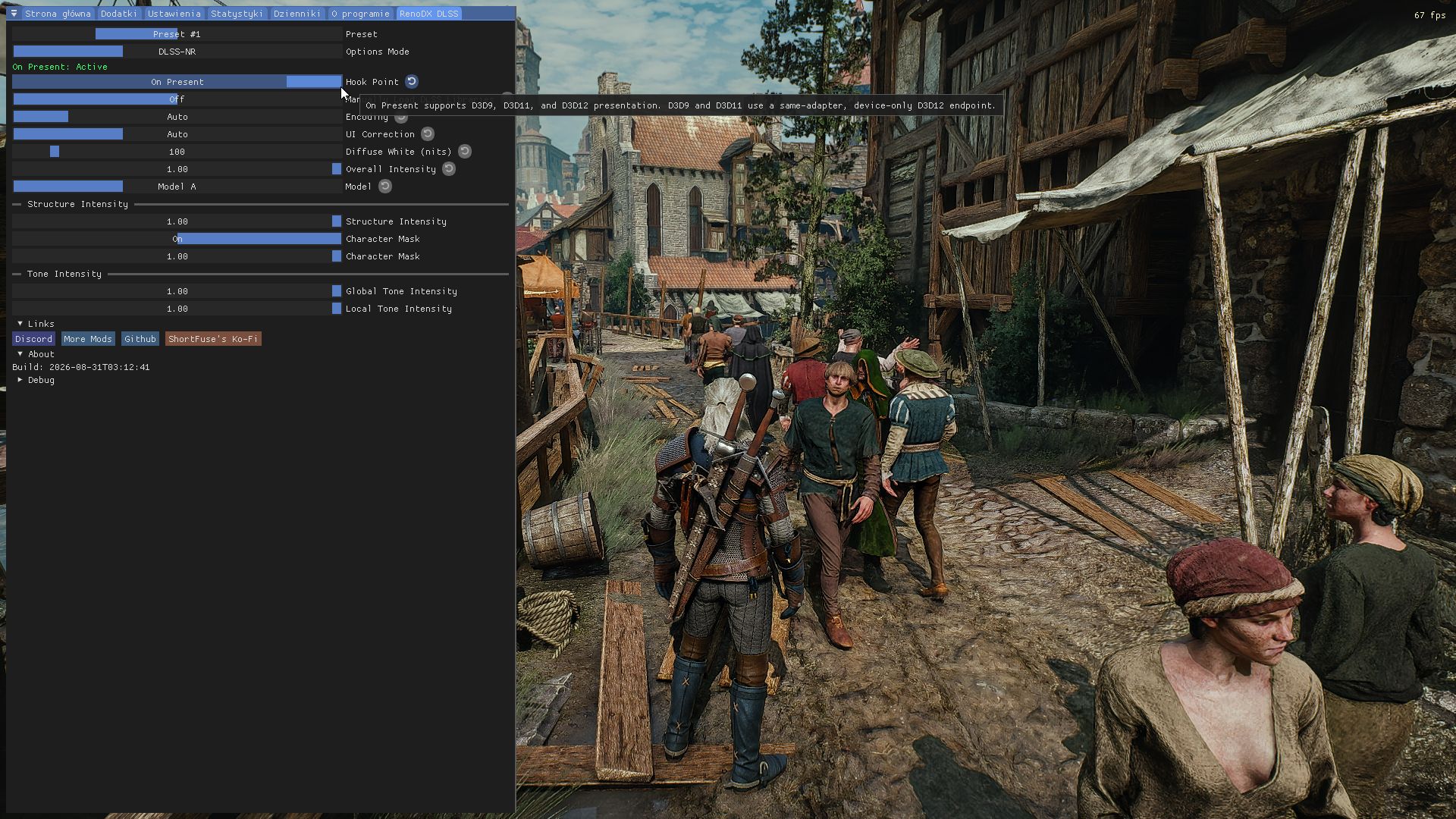The height and width of the screenshot is (819, 1456).
Task: Change the Model A selector
Action: (177, 187)
